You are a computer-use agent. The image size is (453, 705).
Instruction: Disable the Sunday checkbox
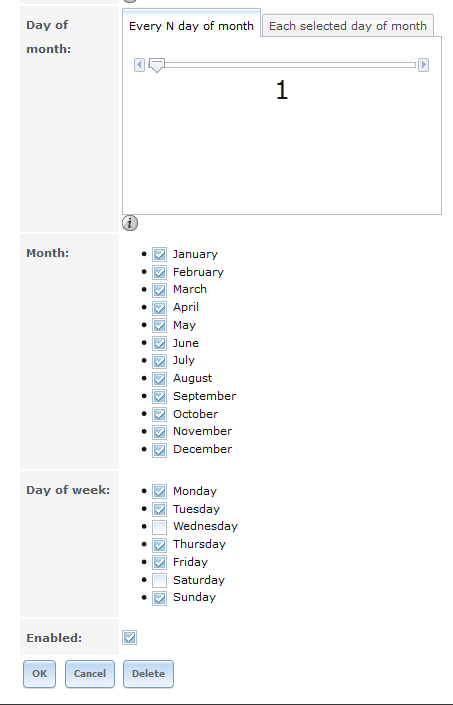tap(160, 598)
